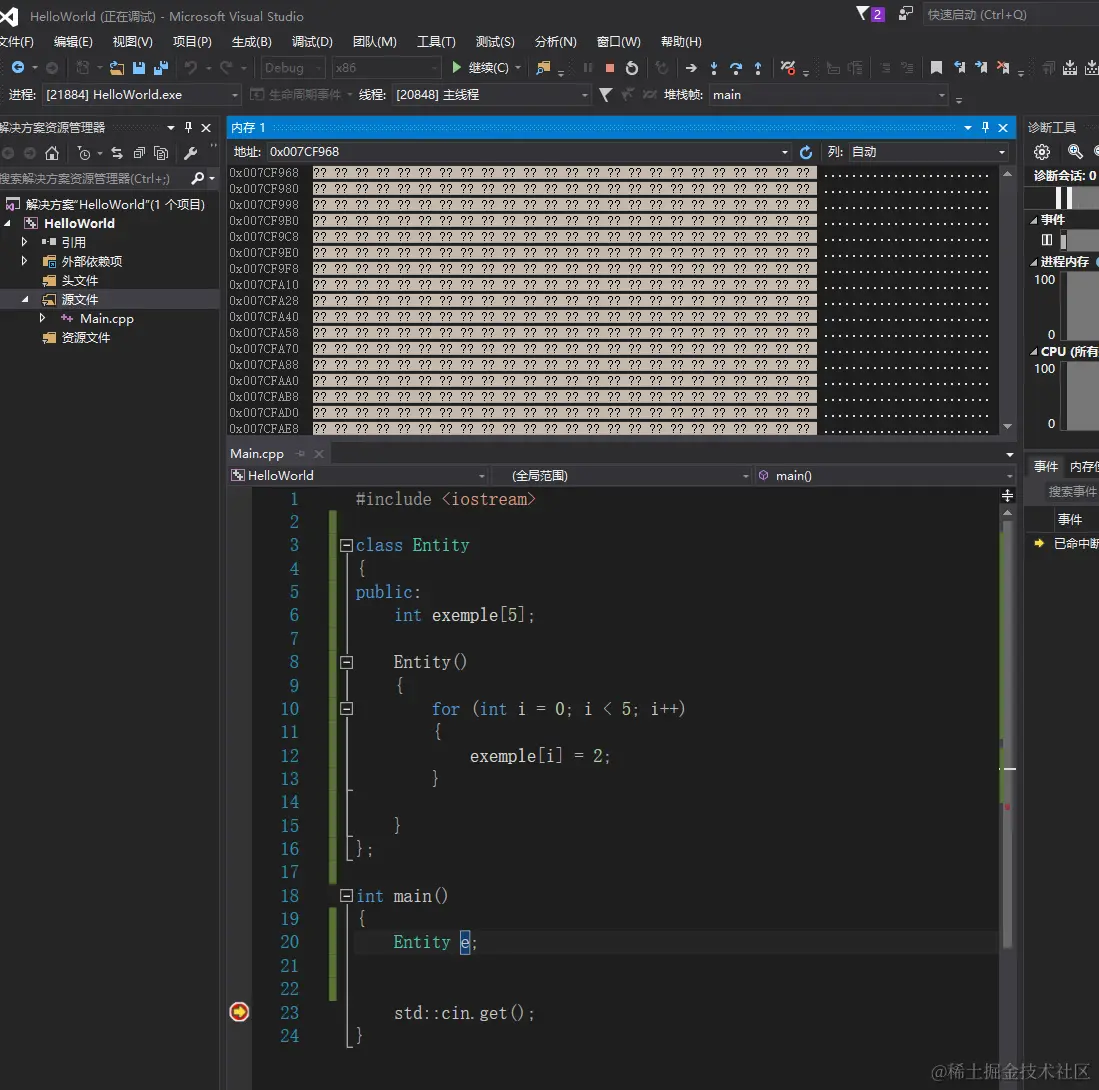
Task: Click the red Stop Debugging square
Action: pyautogui.click(x=610, y=68)
